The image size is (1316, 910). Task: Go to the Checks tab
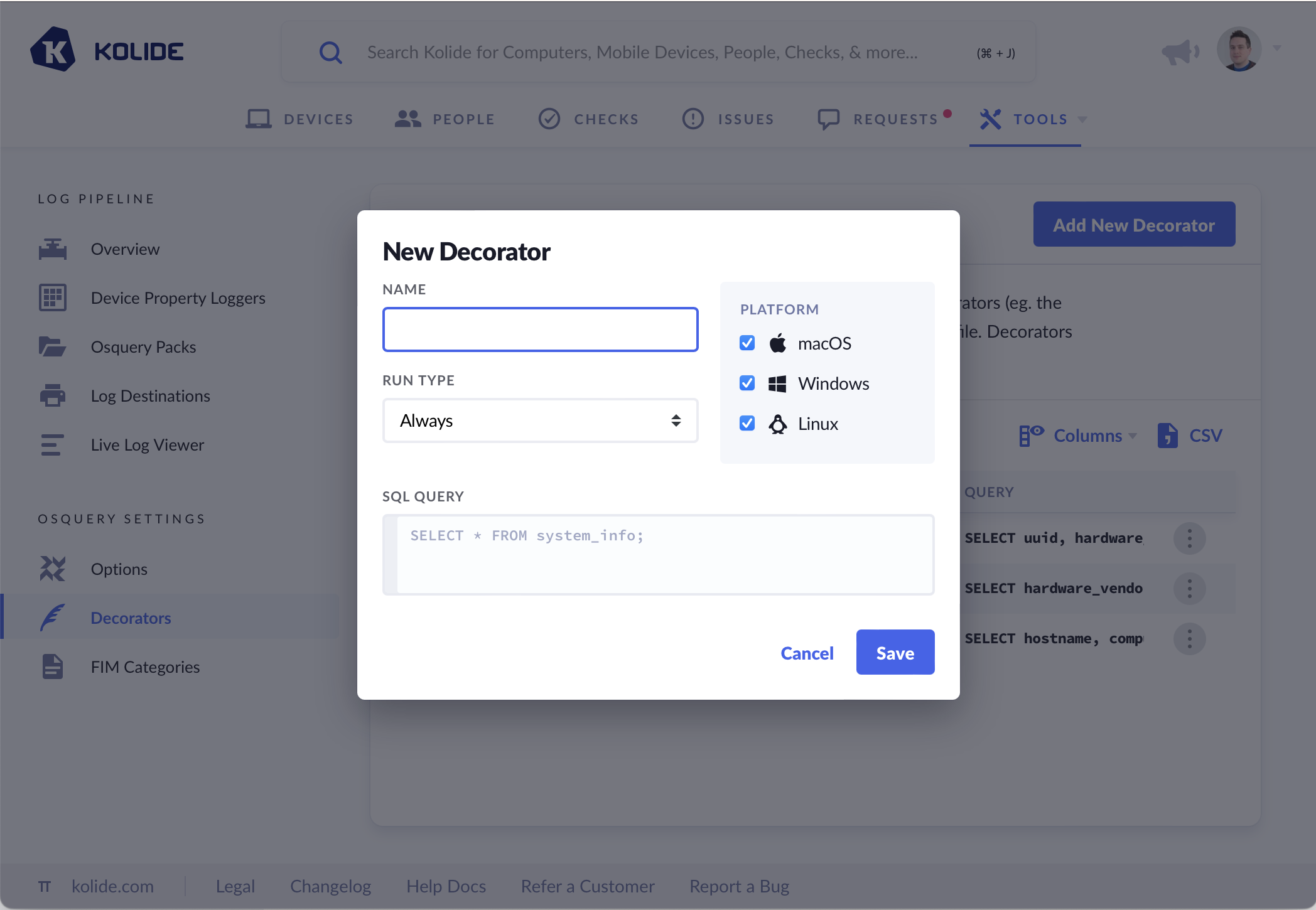(588, 119)
